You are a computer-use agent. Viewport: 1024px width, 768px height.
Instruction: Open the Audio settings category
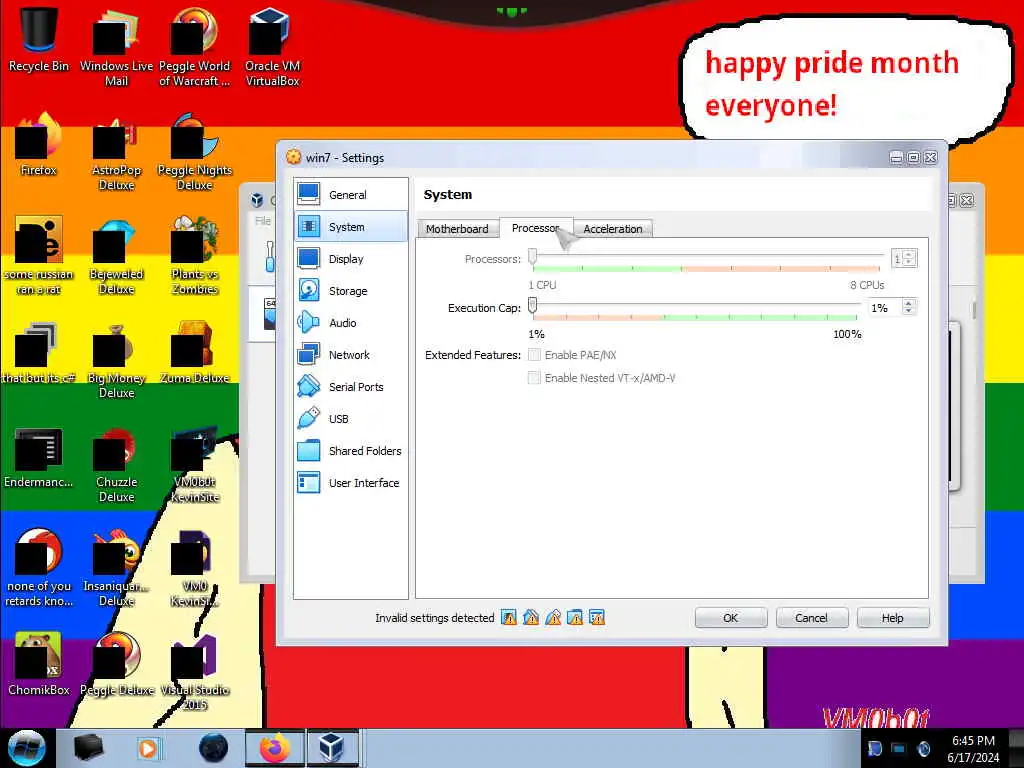point(351,323)
